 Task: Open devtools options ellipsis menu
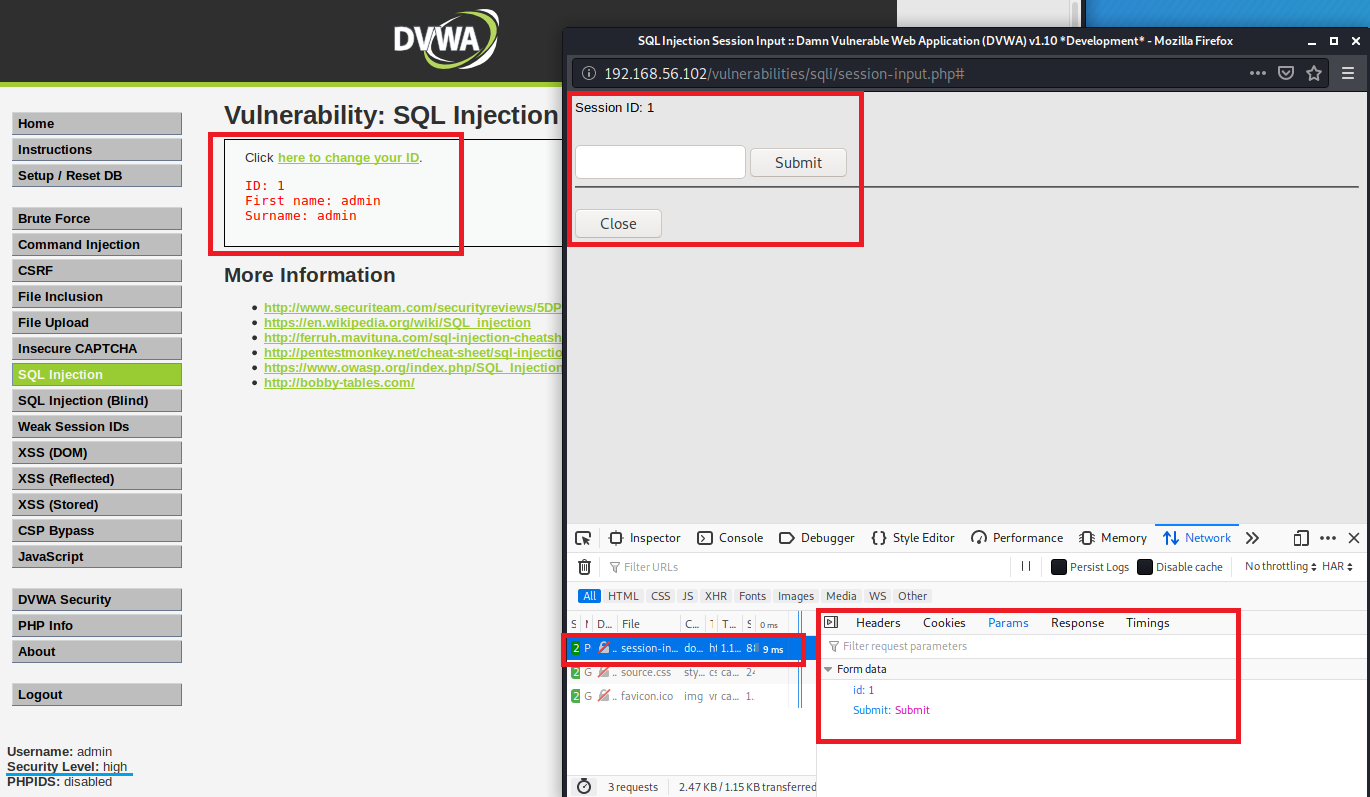point(1328,538)
